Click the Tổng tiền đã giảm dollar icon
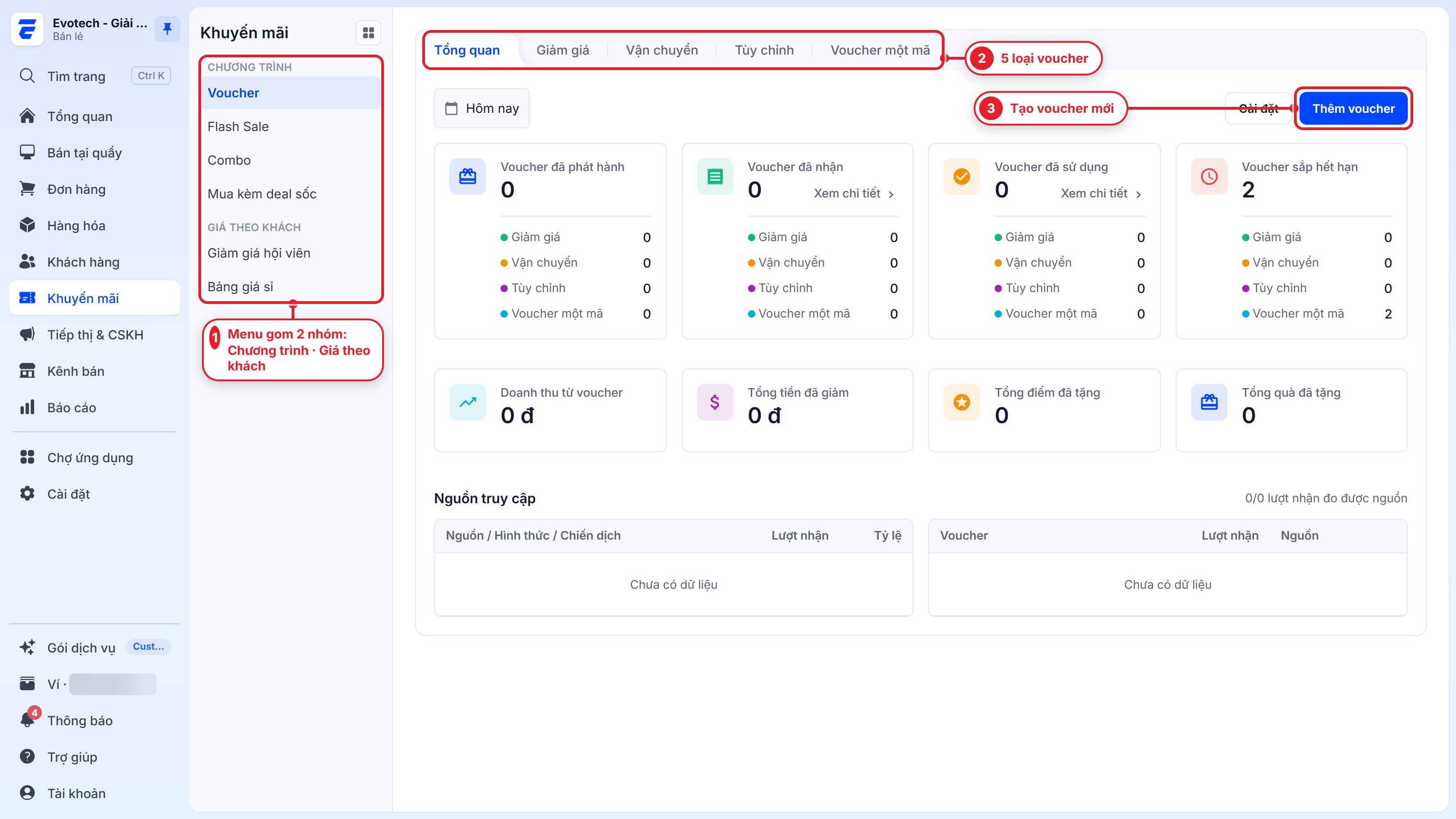 pyautogui.click(x=715, y=402)
